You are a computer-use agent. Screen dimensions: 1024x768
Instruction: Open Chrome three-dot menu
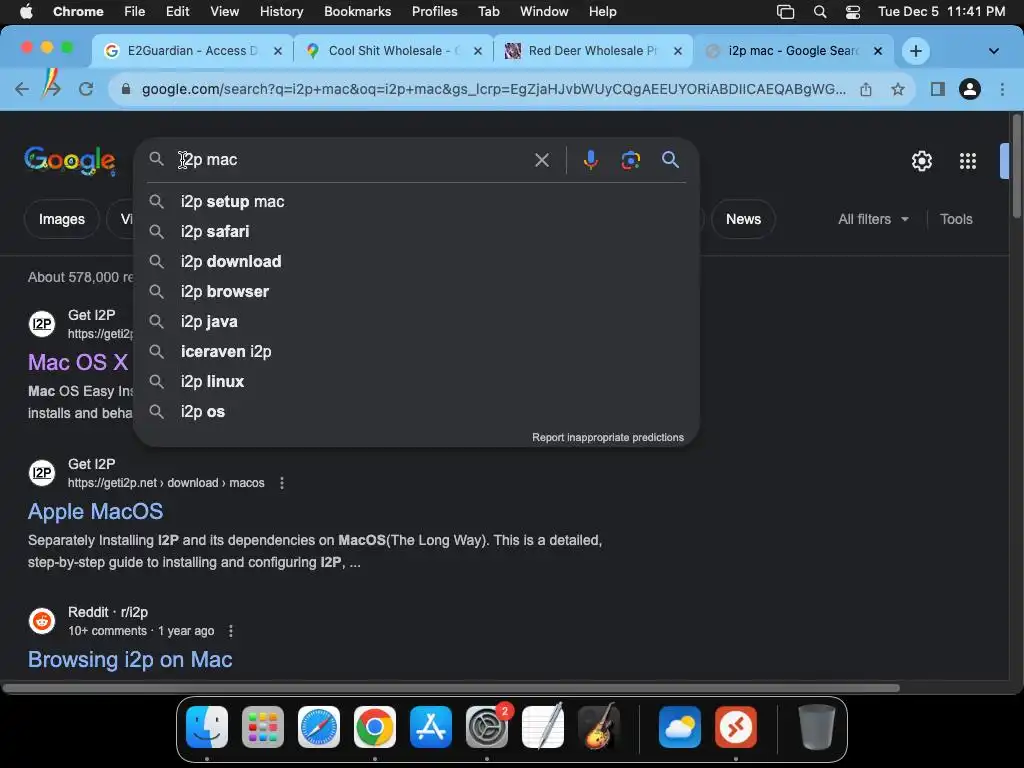pyautogui.click(x=1002, y=89)
